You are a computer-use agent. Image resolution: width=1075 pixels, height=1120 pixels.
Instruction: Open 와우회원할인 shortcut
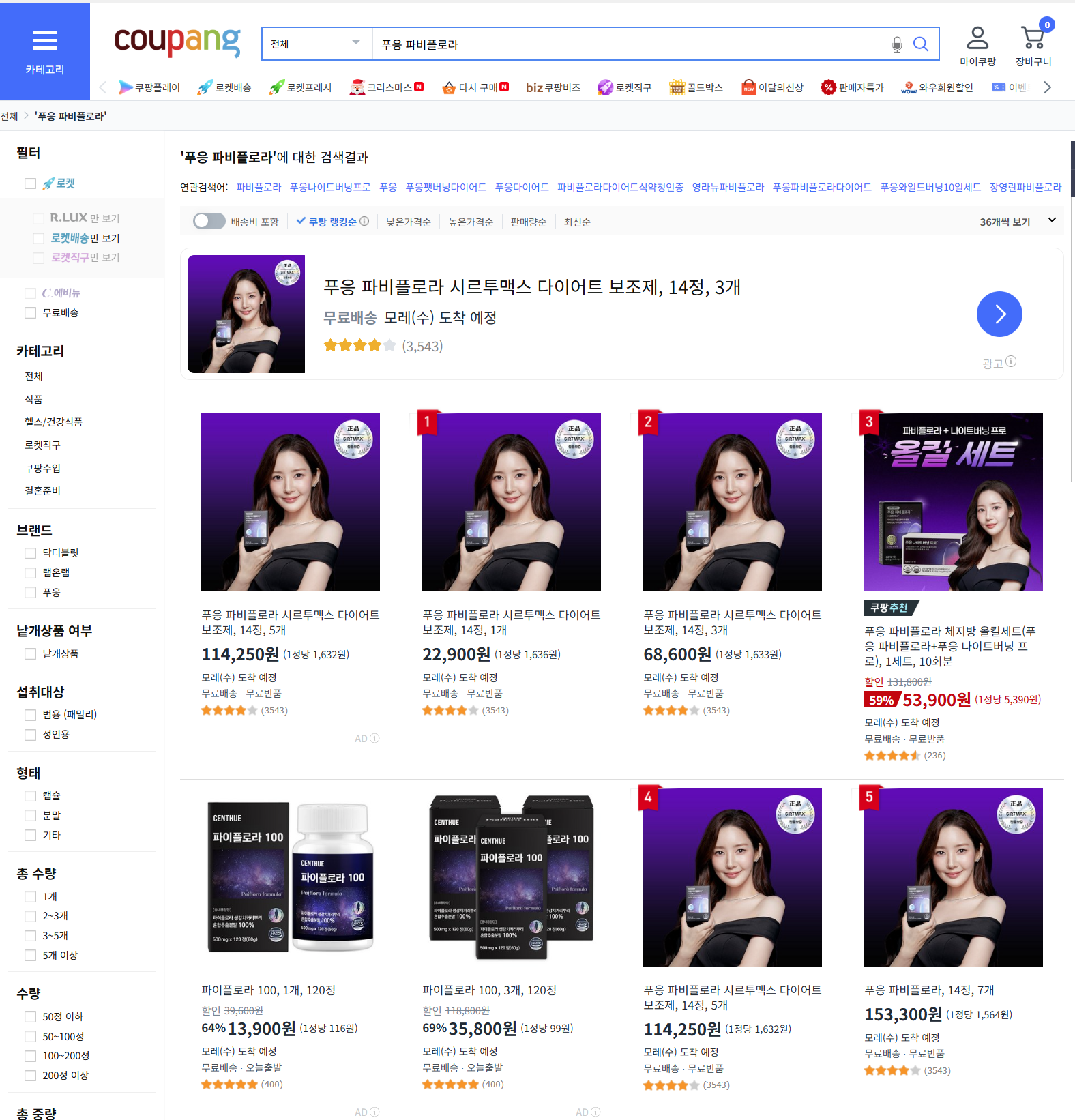937,87
